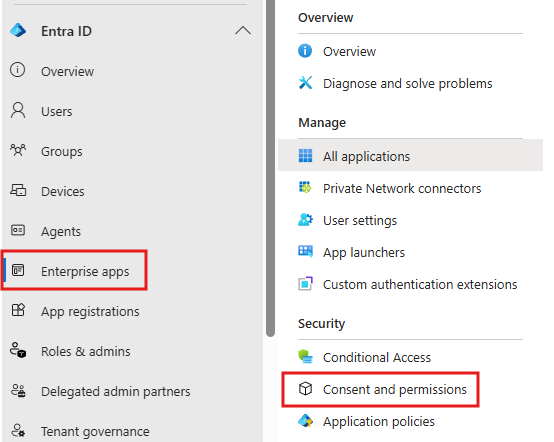Click the Entra ID diamond logo icon
This screenshot has height=442, width=554.
18,30
